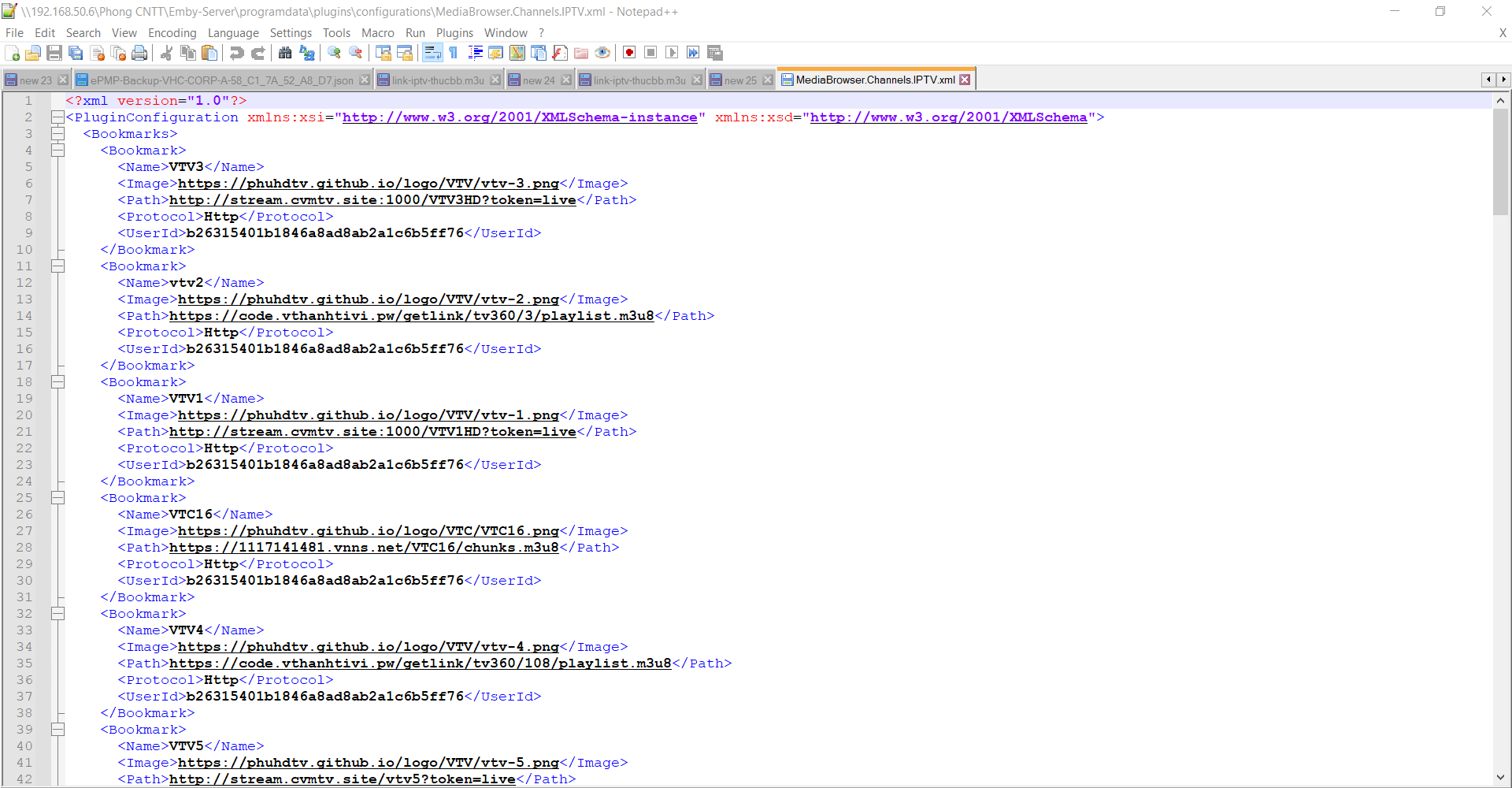Open the Plugins menu
Screen dimensions: 1512x788
pyautogui.click(x=455, y=33)
